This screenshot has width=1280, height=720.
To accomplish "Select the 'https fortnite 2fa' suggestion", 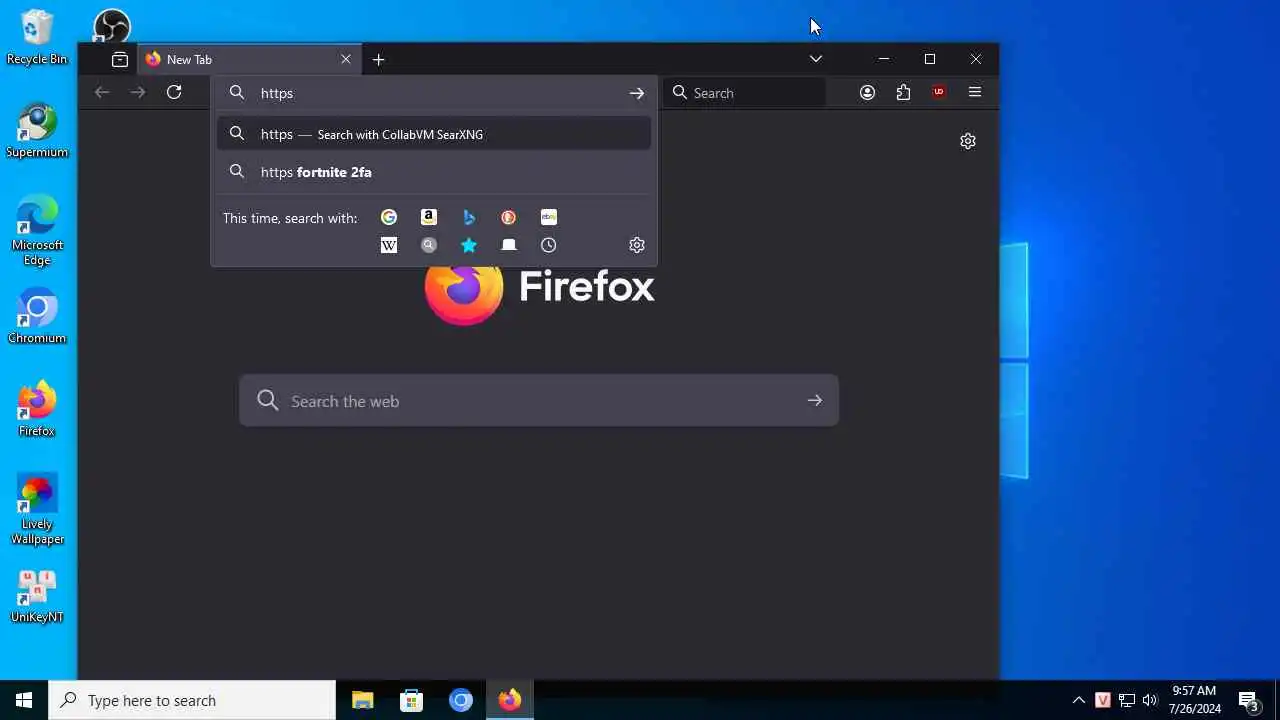I will [434, 172].
